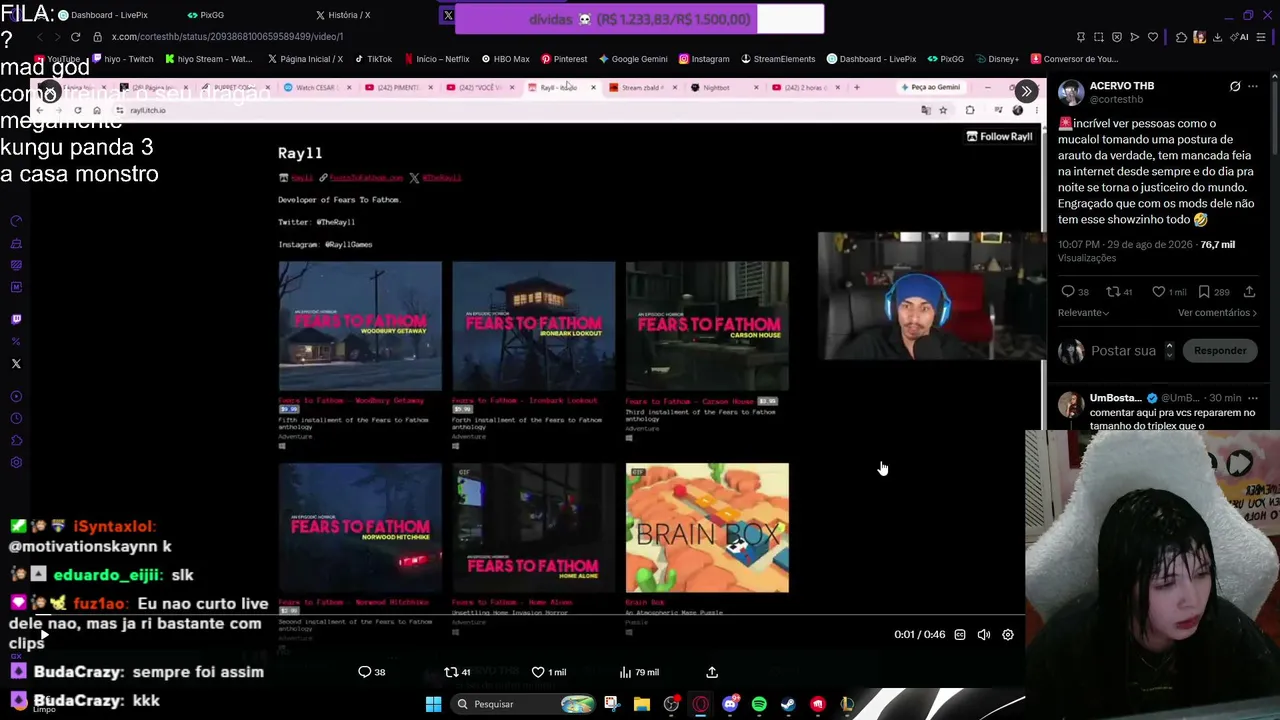Open the StreamElements bookmark
This screenshot has width=1280, height=720.
click(x=778, y=59)
